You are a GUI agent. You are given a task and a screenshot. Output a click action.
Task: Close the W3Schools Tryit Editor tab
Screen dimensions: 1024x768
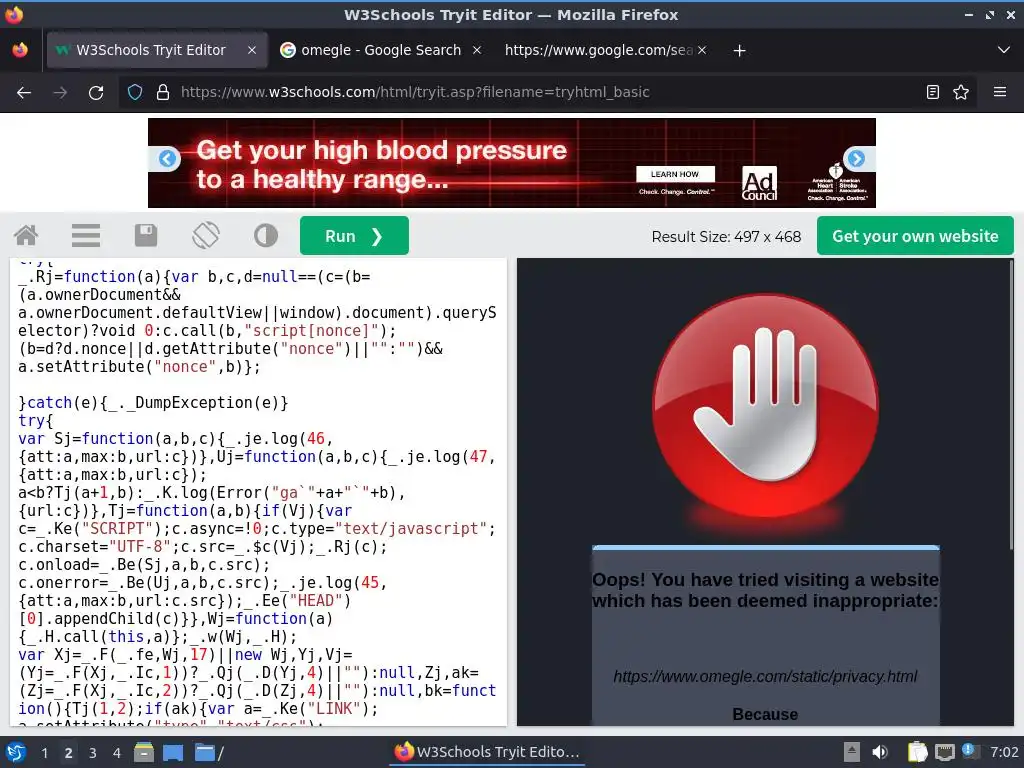coord(251,50)
